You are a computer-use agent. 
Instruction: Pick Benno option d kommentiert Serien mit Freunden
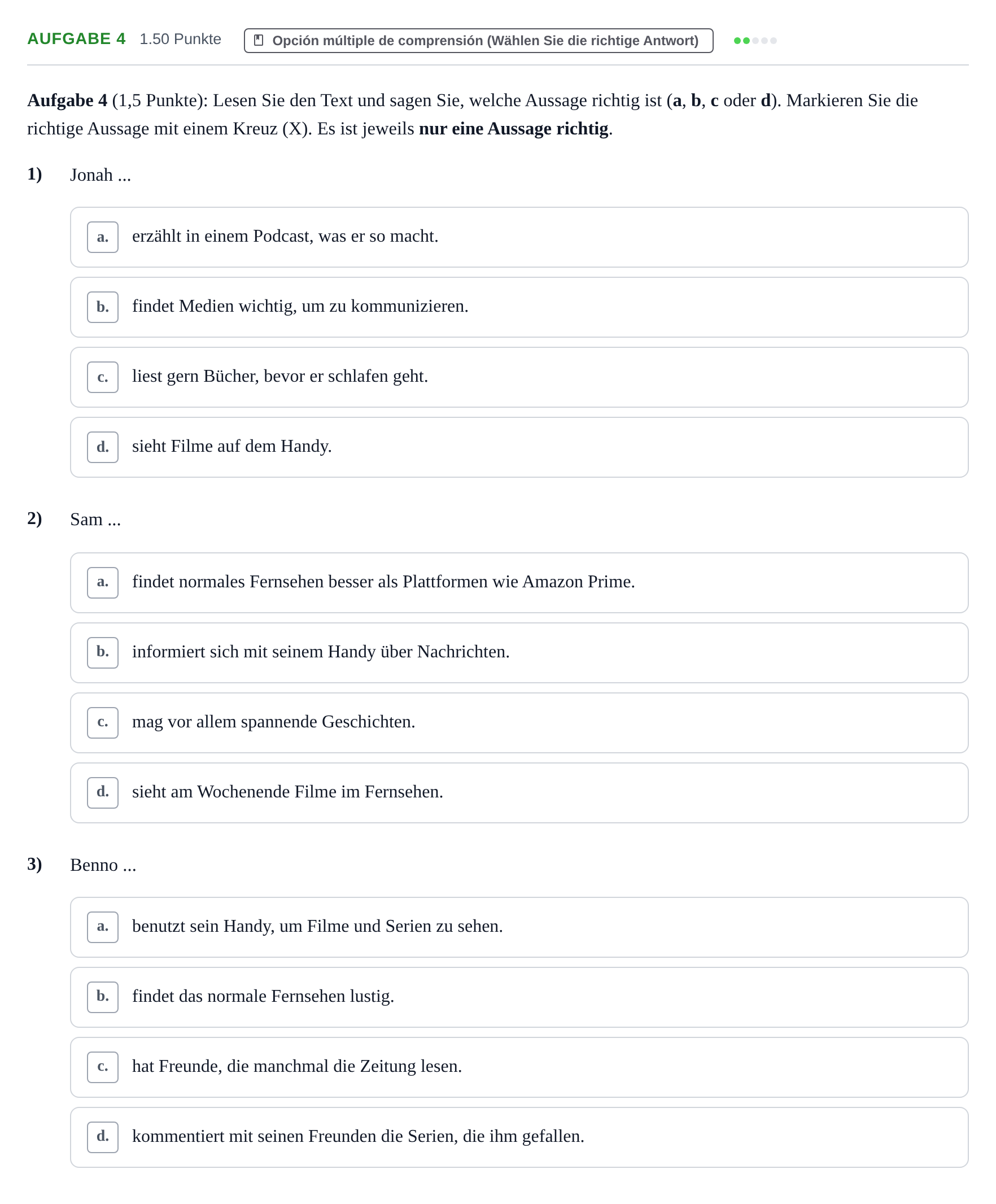pos(519,1137)
